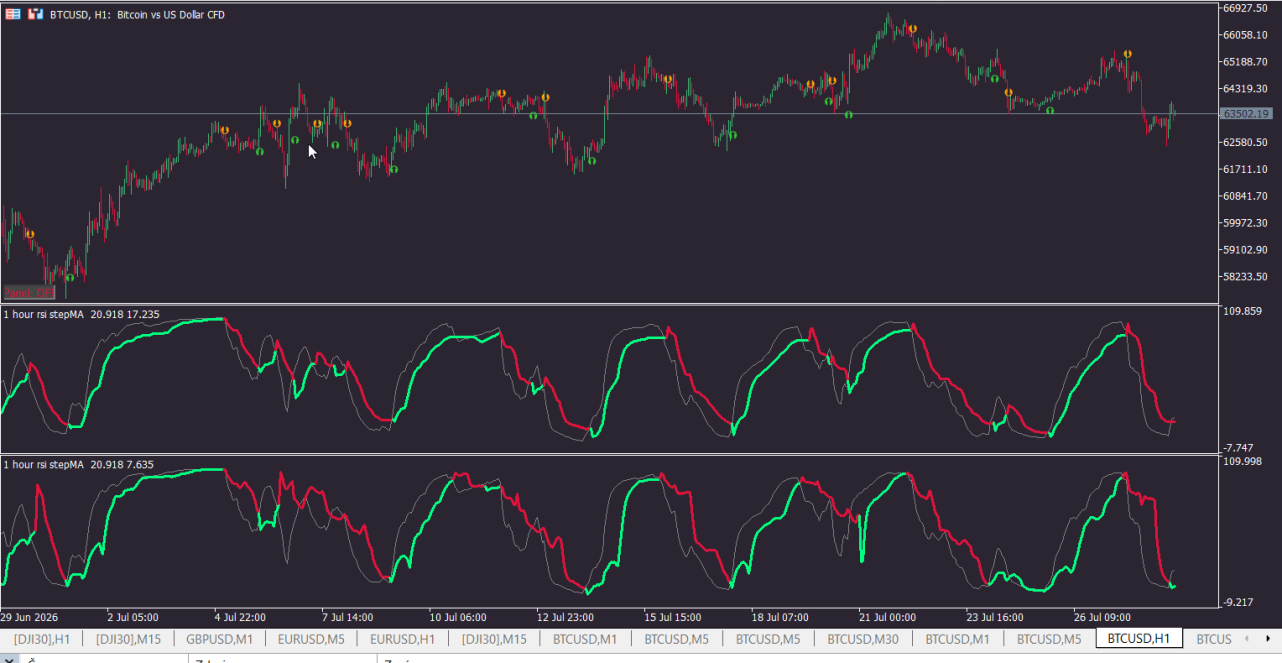1282x663 pixels.
Task: Click indicator label ending in 7.635
Action: 78,464
